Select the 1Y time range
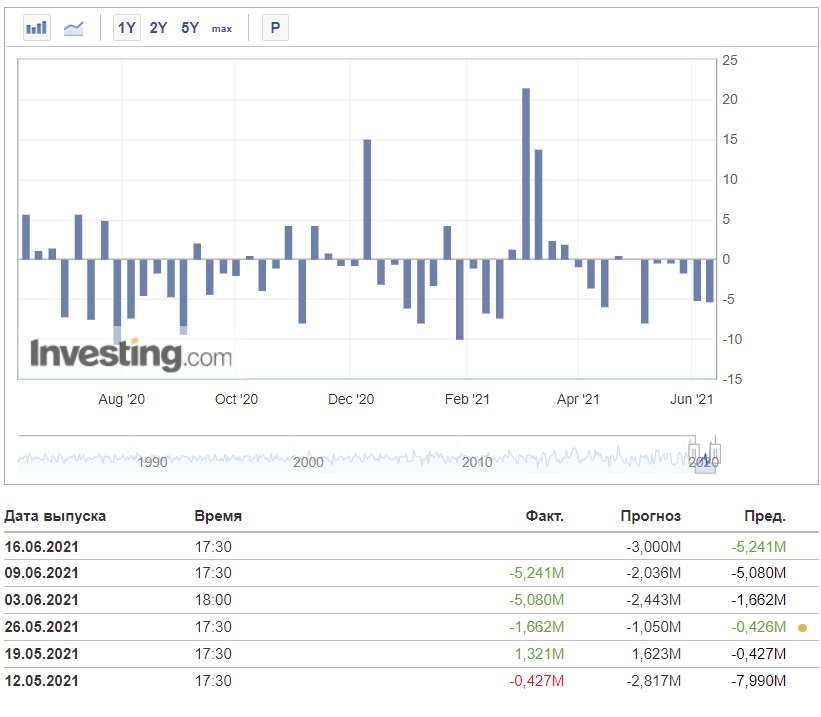The height and width of the screenshot is (717, 821). pos(127,28)
